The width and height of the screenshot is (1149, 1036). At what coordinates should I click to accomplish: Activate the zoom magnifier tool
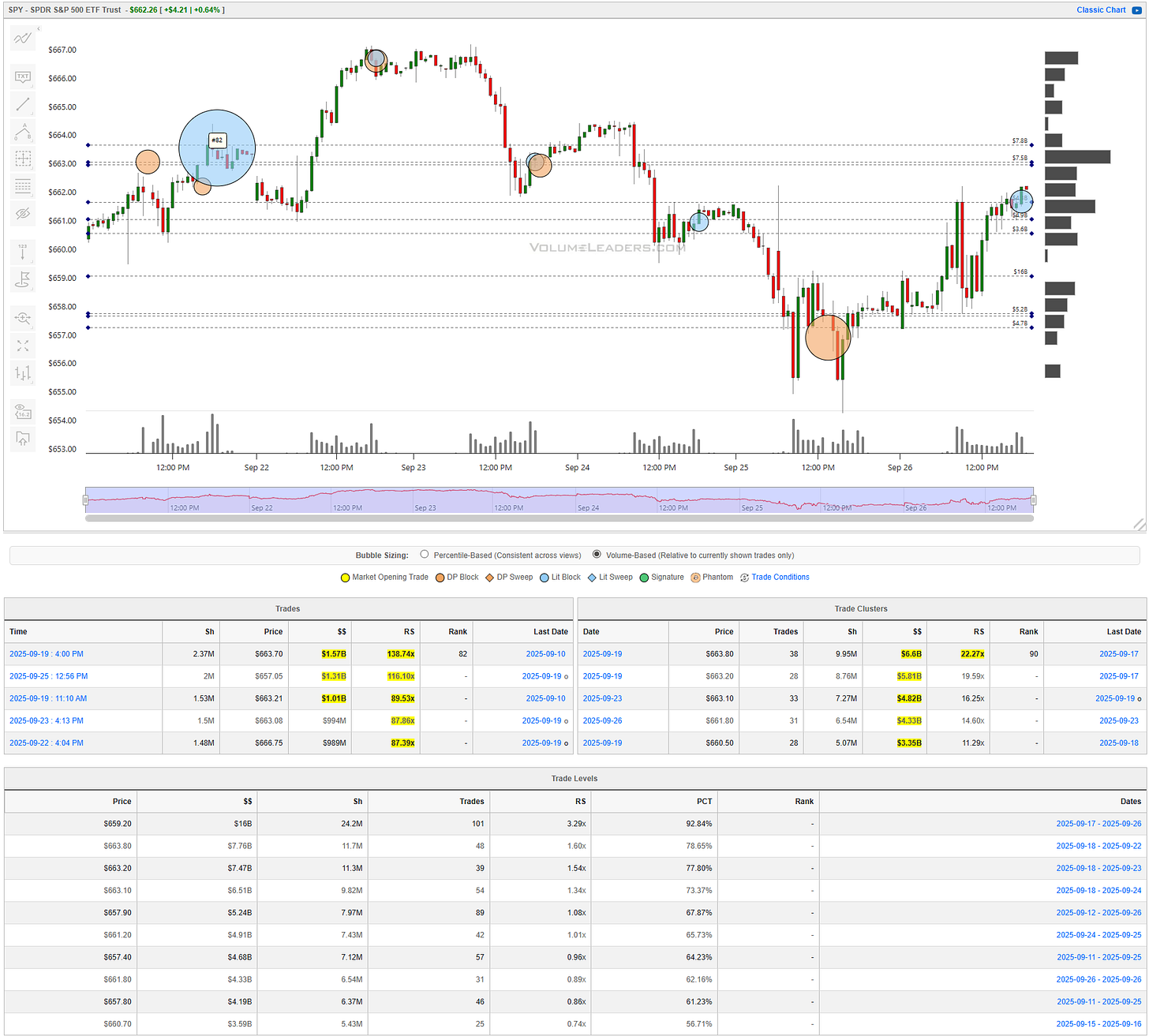point(23,318)
